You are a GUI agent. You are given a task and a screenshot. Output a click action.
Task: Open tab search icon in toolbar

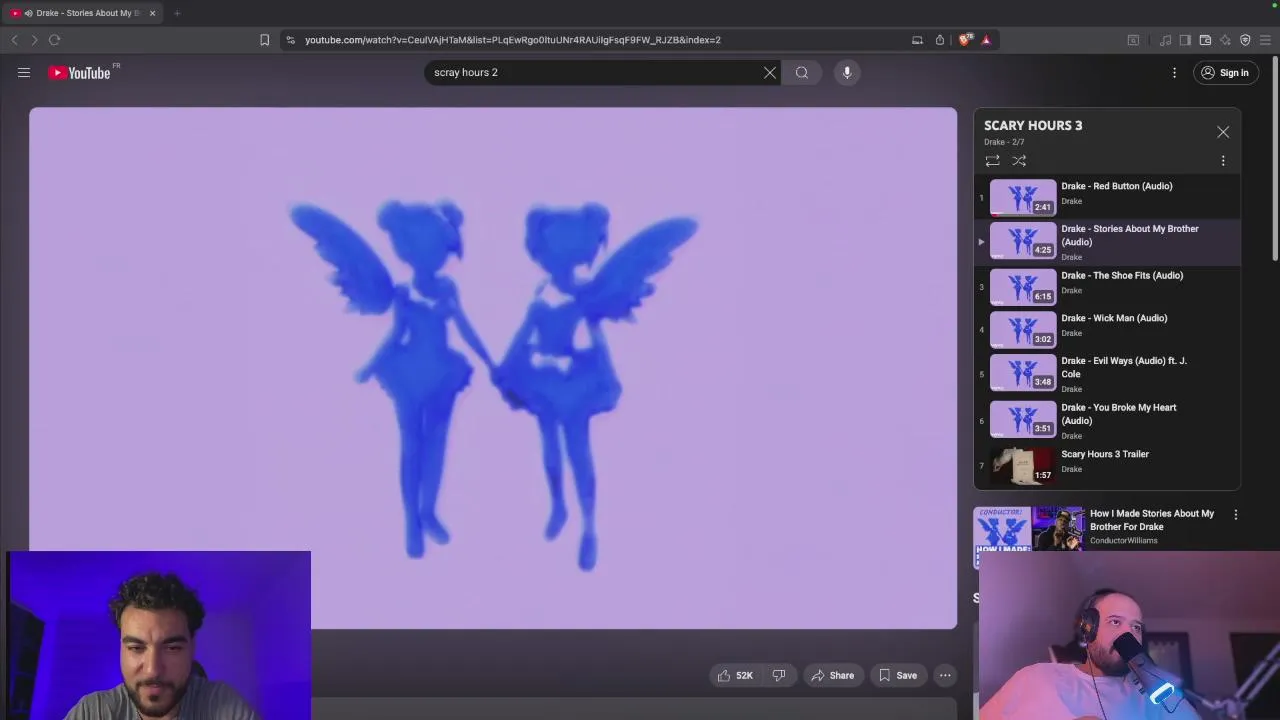[x=1133, y=40]
